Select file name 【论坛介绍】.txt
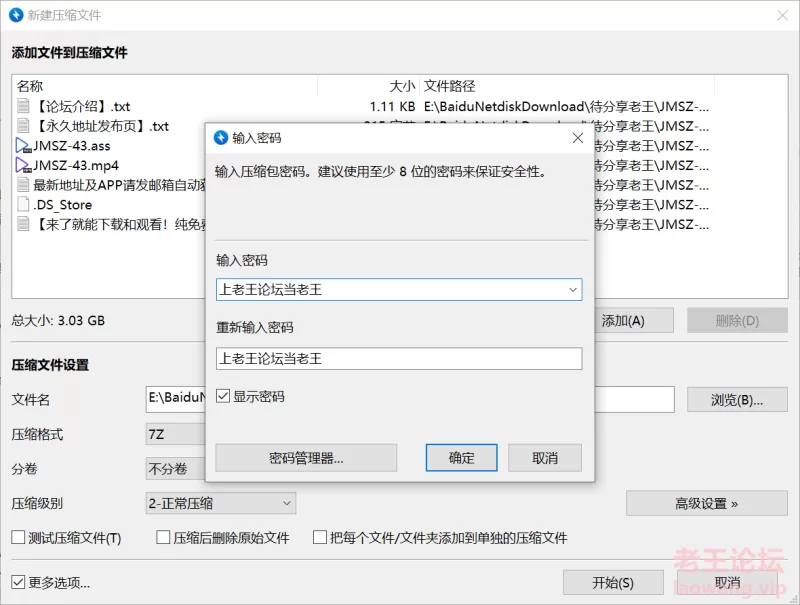The image size is (800, 605). click(82, 106)
